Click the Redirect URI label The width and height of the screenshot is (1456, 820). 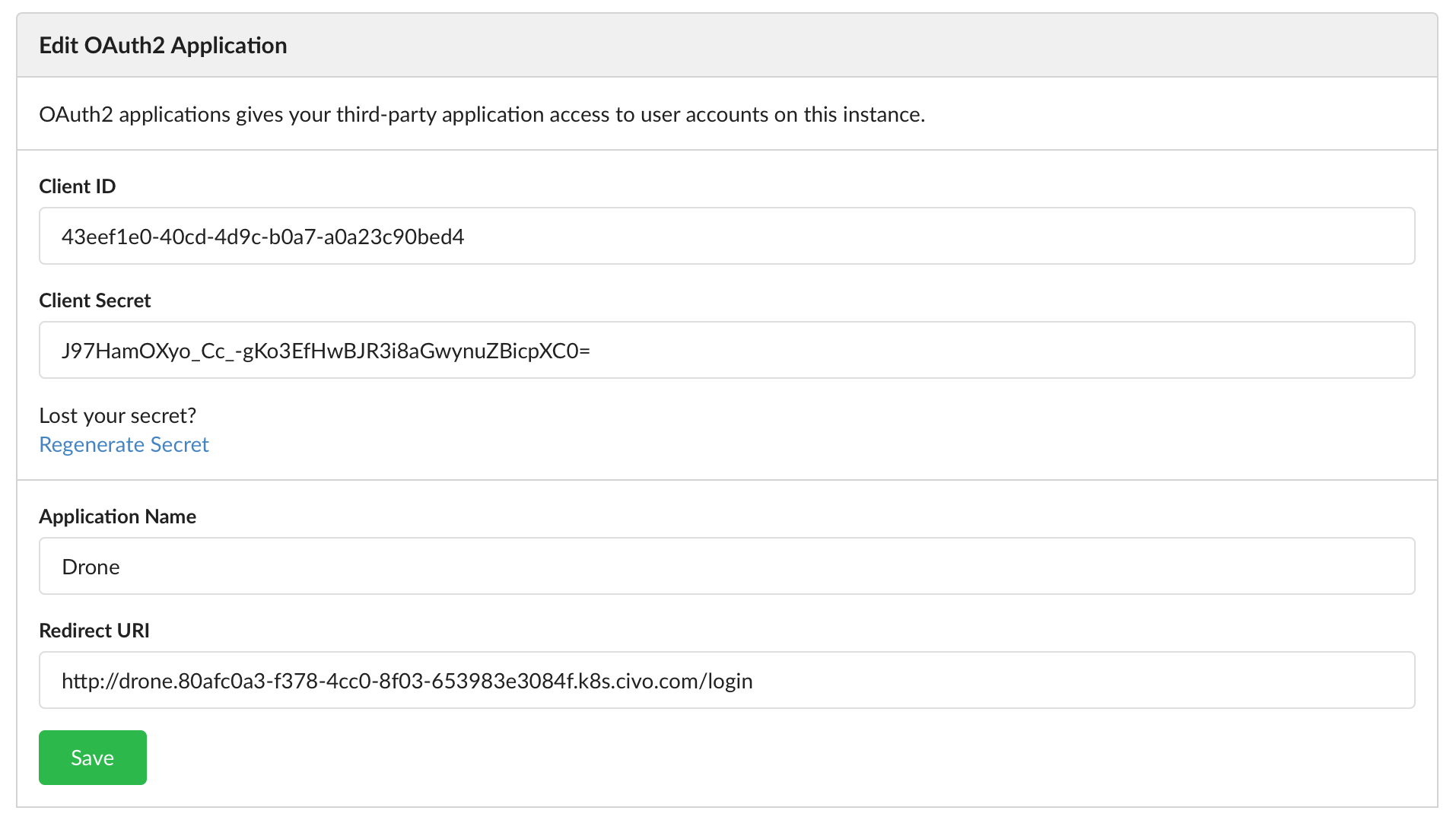(94, 631)
